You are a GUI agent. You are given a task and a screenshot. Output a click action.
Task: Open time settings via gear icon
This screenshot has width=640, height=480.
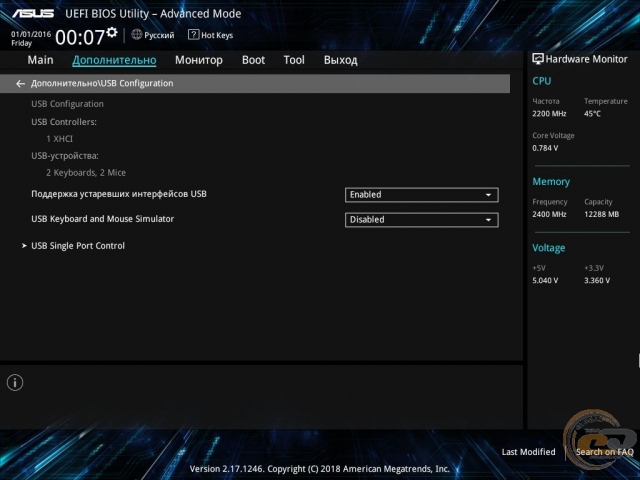[x=112, y=32]
